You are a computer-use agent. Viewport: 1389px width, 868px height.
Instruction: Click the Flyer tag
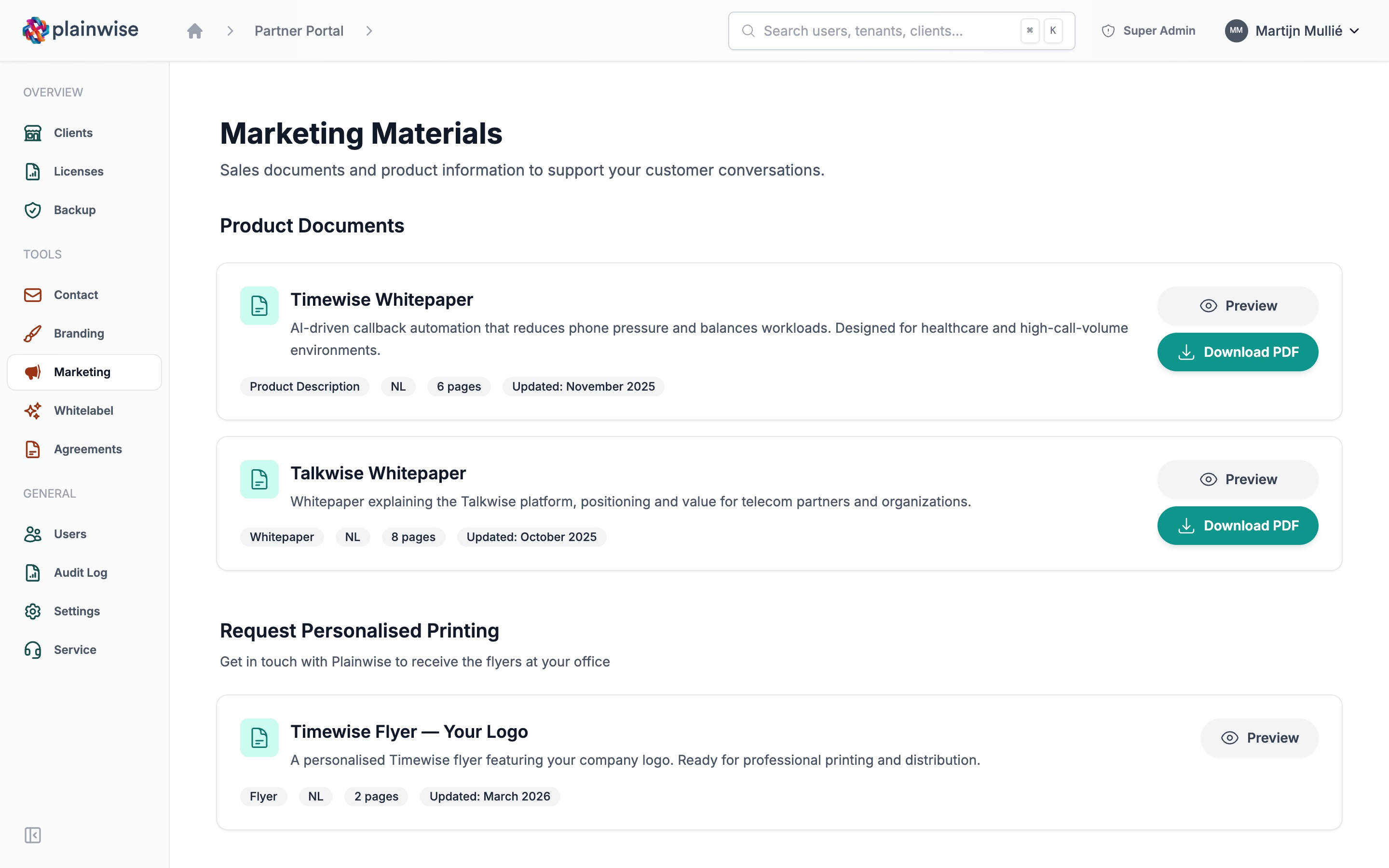263,796
